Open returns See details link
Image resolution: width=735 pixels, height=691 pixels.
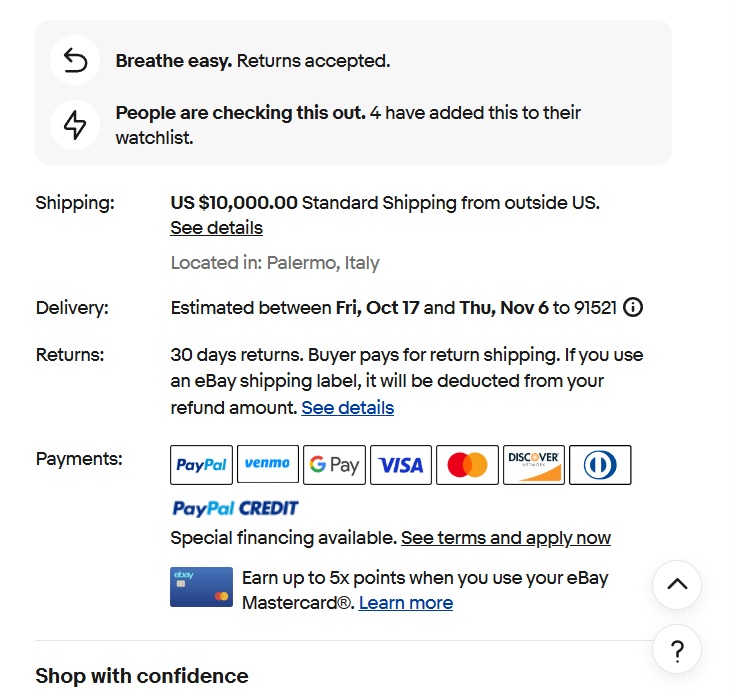(x=347, y=408)
